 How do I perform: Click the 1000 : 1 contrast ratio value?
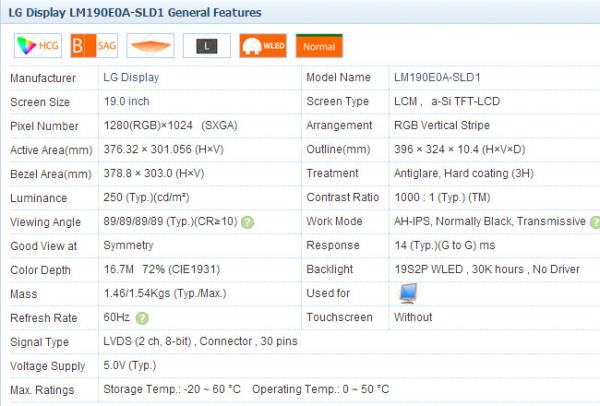(x=442, y=197)
